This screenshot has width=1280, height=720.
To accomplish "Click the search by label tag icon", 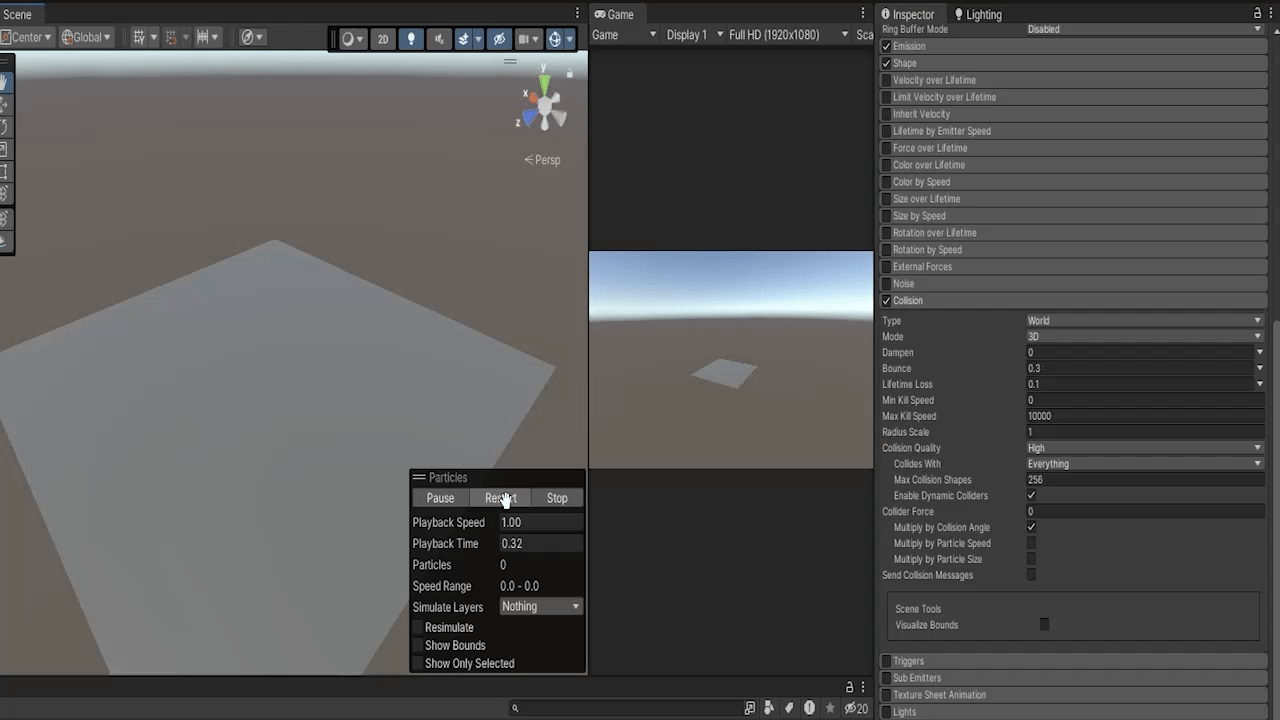I will [789, 708].
